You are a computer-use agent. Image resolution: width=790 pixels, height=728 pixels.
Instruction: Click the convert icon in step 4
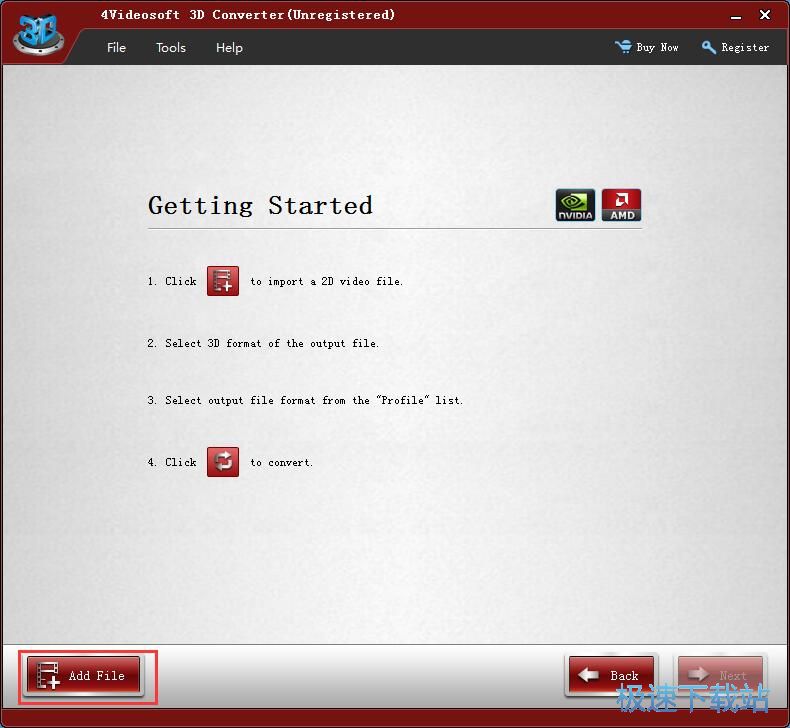223,461
